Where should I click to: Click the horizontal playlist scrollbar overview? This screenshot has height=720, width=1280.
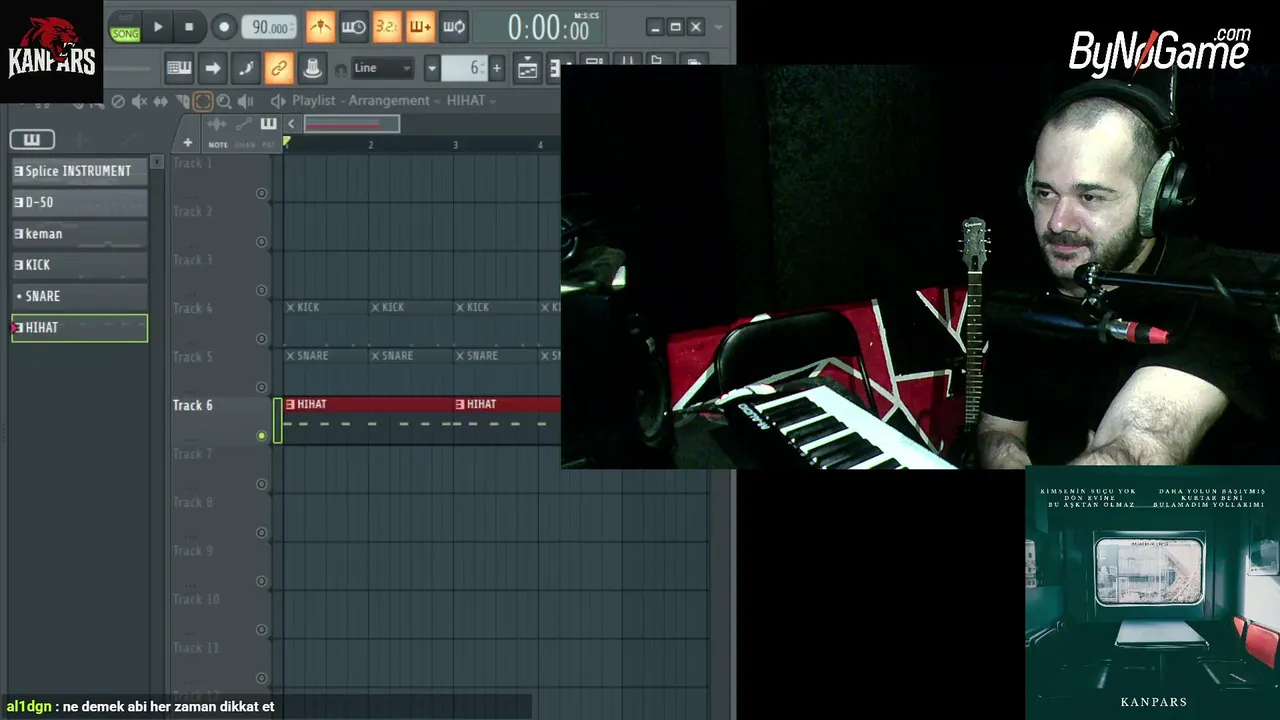pos(351,124)
